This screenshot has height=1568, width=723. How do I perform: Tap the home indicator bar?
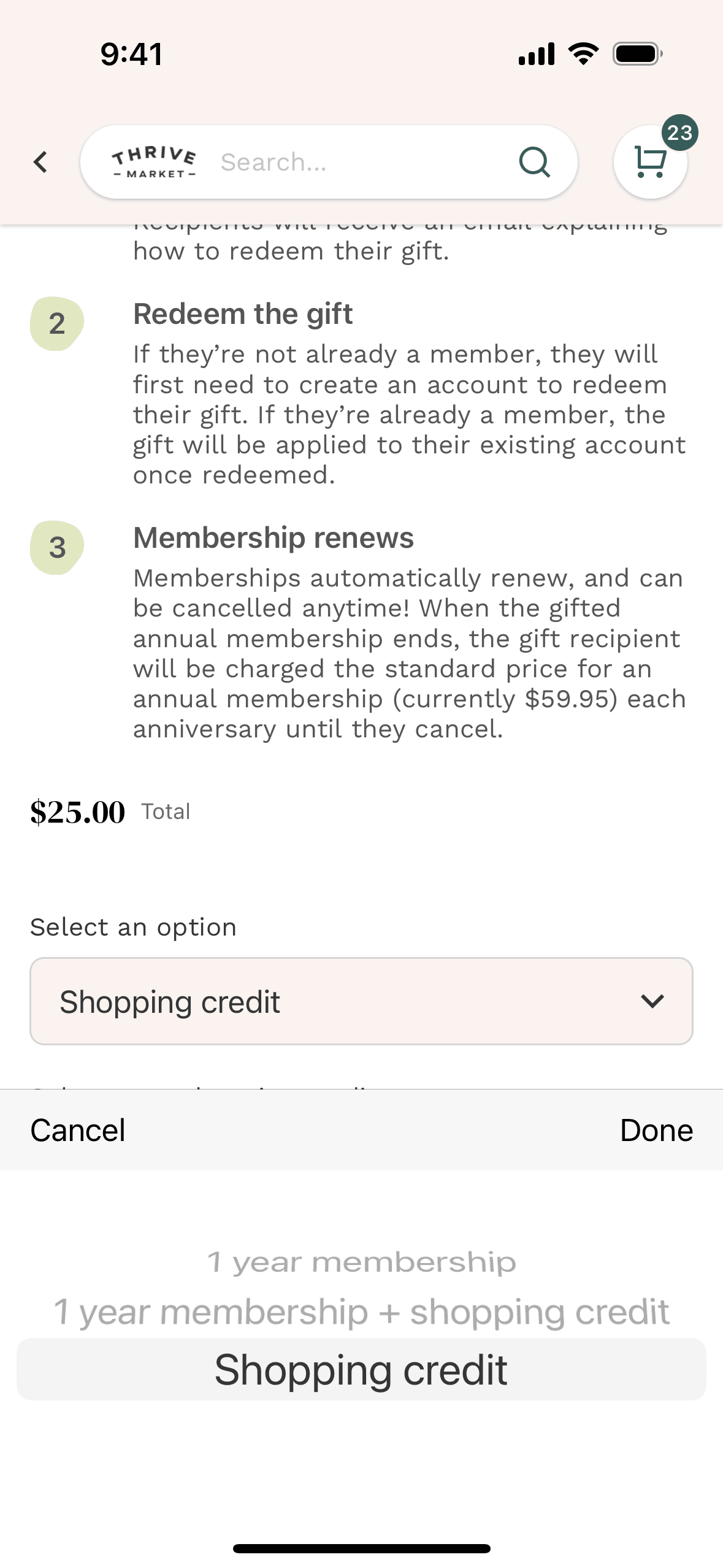[361, 1548]
